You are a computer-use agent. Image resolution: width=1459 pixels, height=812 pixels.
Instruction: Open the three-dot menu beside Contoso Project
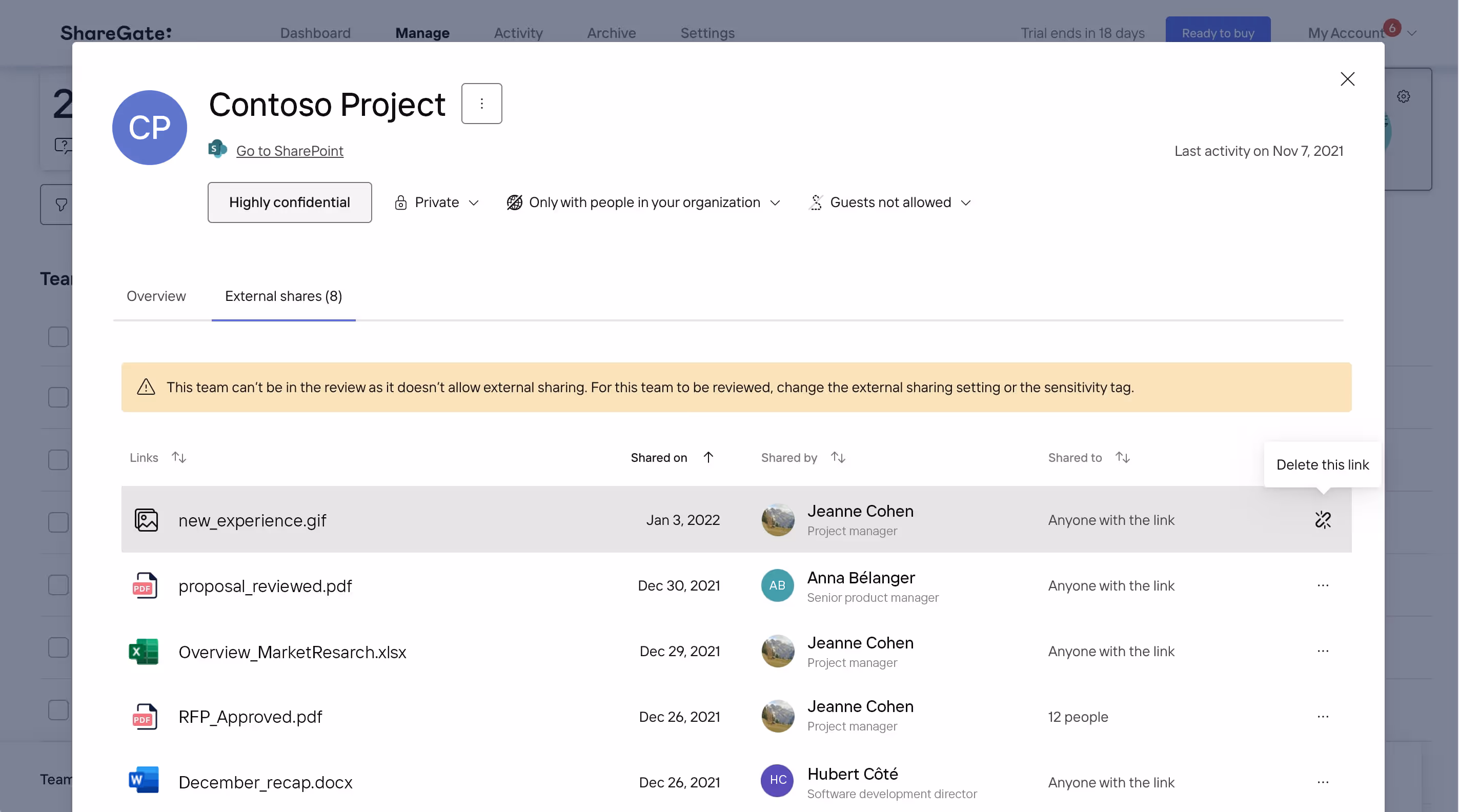coord(481,104)
